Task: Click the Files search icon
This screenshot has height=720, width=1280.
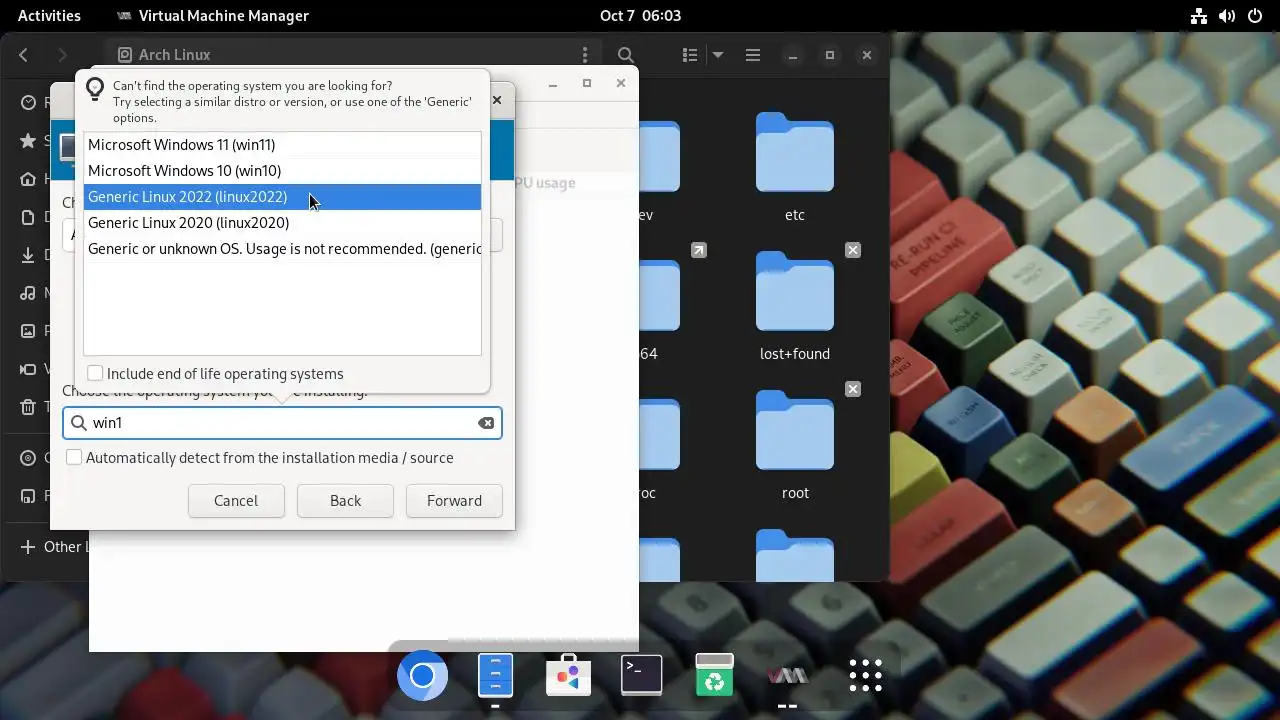Action: click(x=625, y=55)
